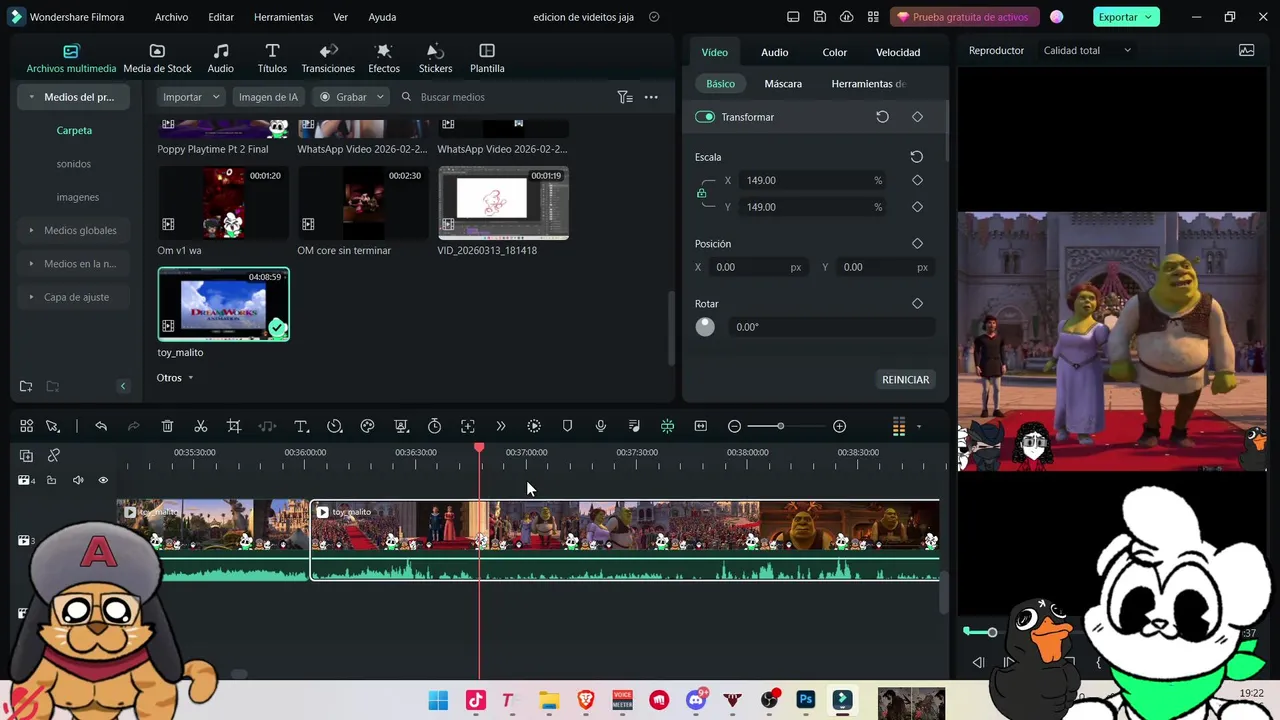The width and height of the screenshot is (1280, 720).
Task: Click the timeline zoom slider
Action: pos(780,426)
